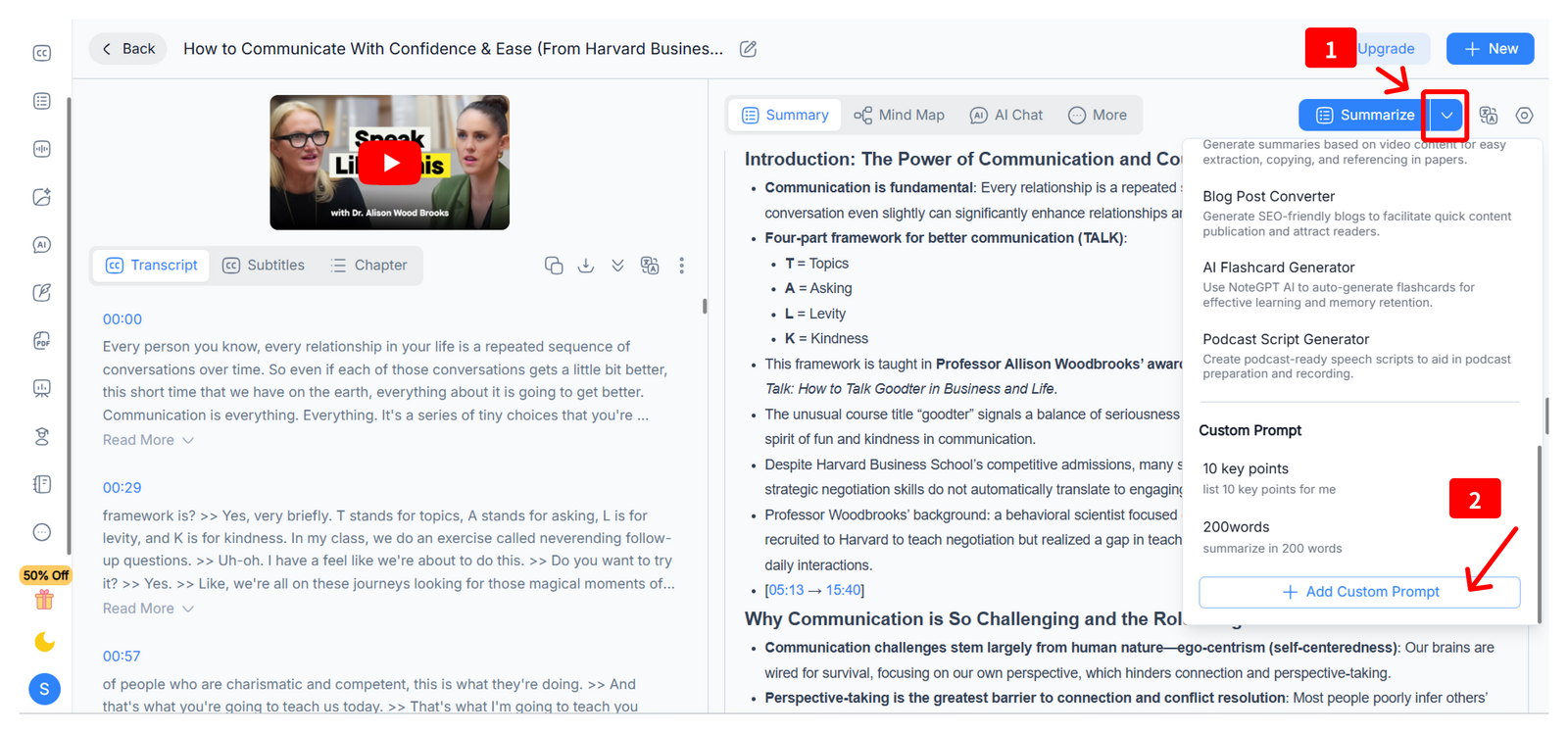Viewport: 1568px width, 733px height.
Task: Click the Add Custom Prompt button
Action: (x=1359, y=592)
